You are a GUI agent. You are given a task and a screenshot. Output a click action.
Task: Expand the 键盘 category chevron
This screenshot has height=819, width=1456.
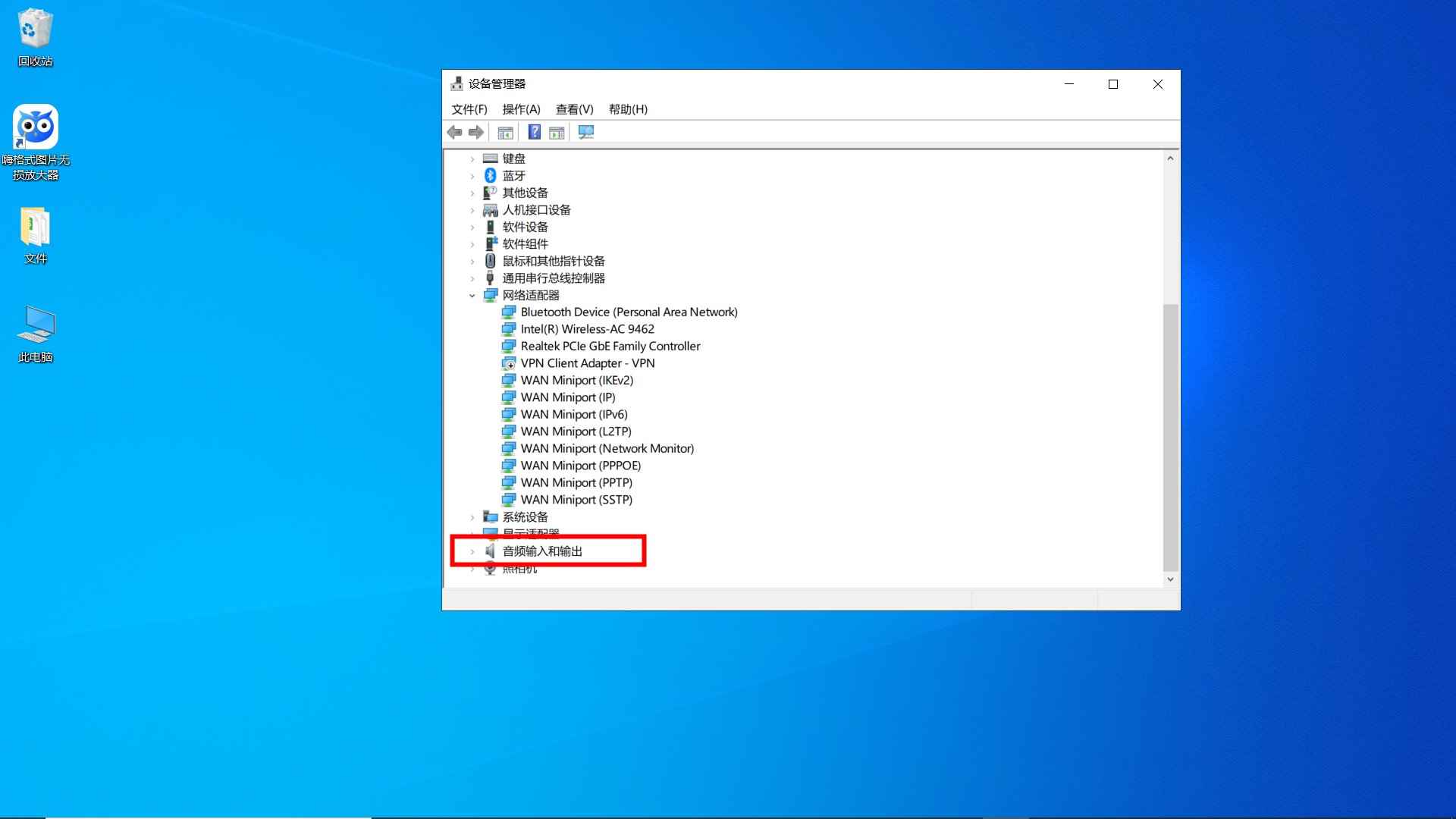point(472,159)
